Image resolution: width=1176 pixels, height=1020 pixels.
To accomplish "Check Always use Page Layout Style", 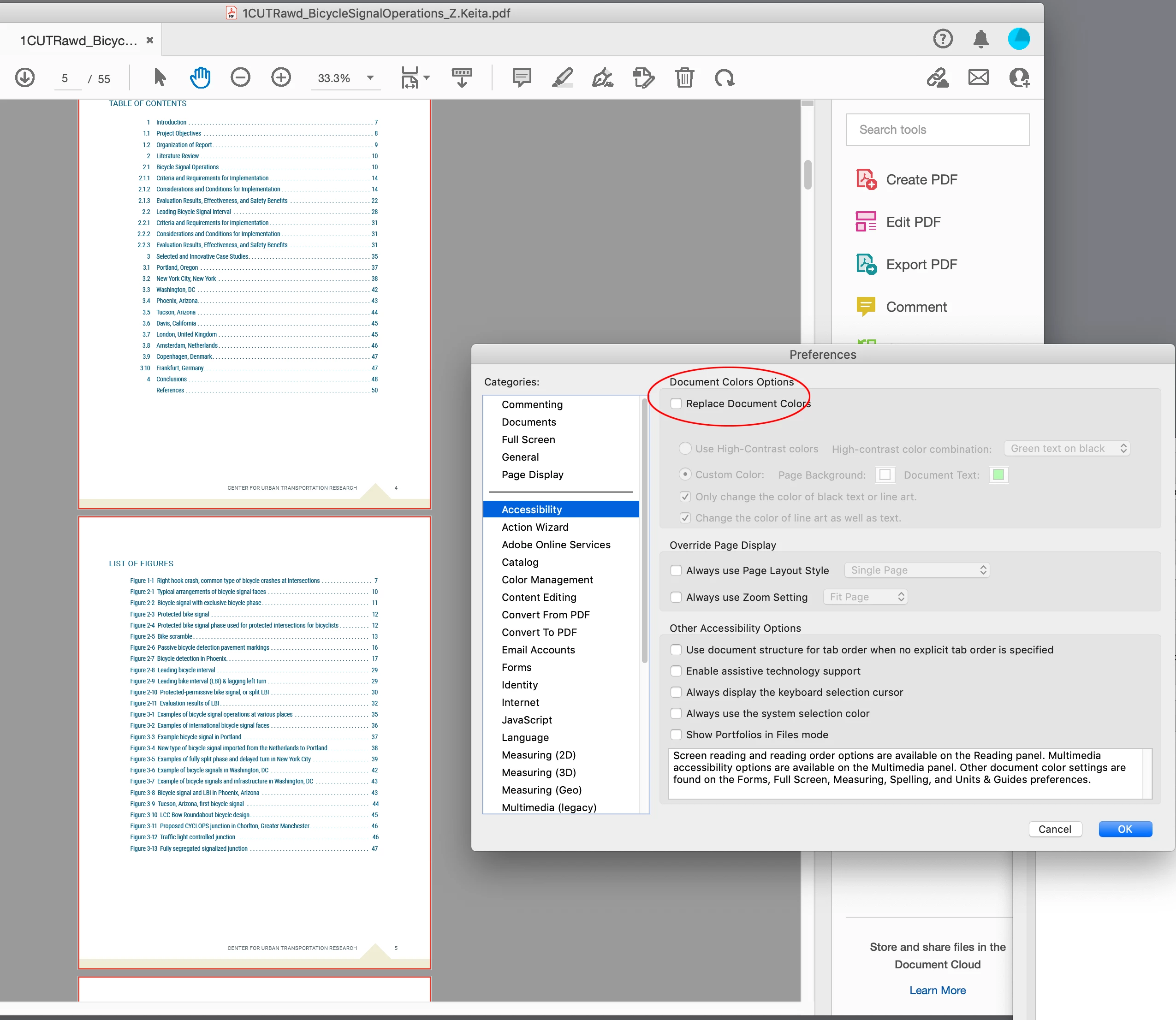I will [x=676, y=570].
